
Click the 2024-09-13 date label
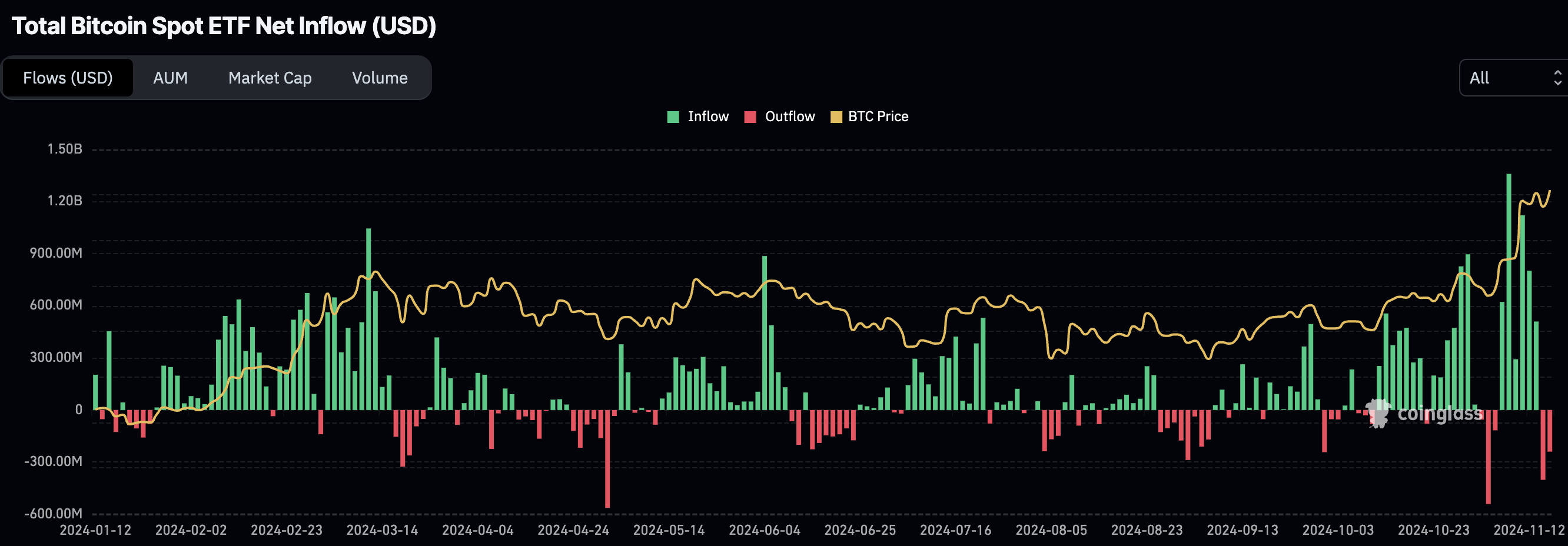[x=1243, y=530]
